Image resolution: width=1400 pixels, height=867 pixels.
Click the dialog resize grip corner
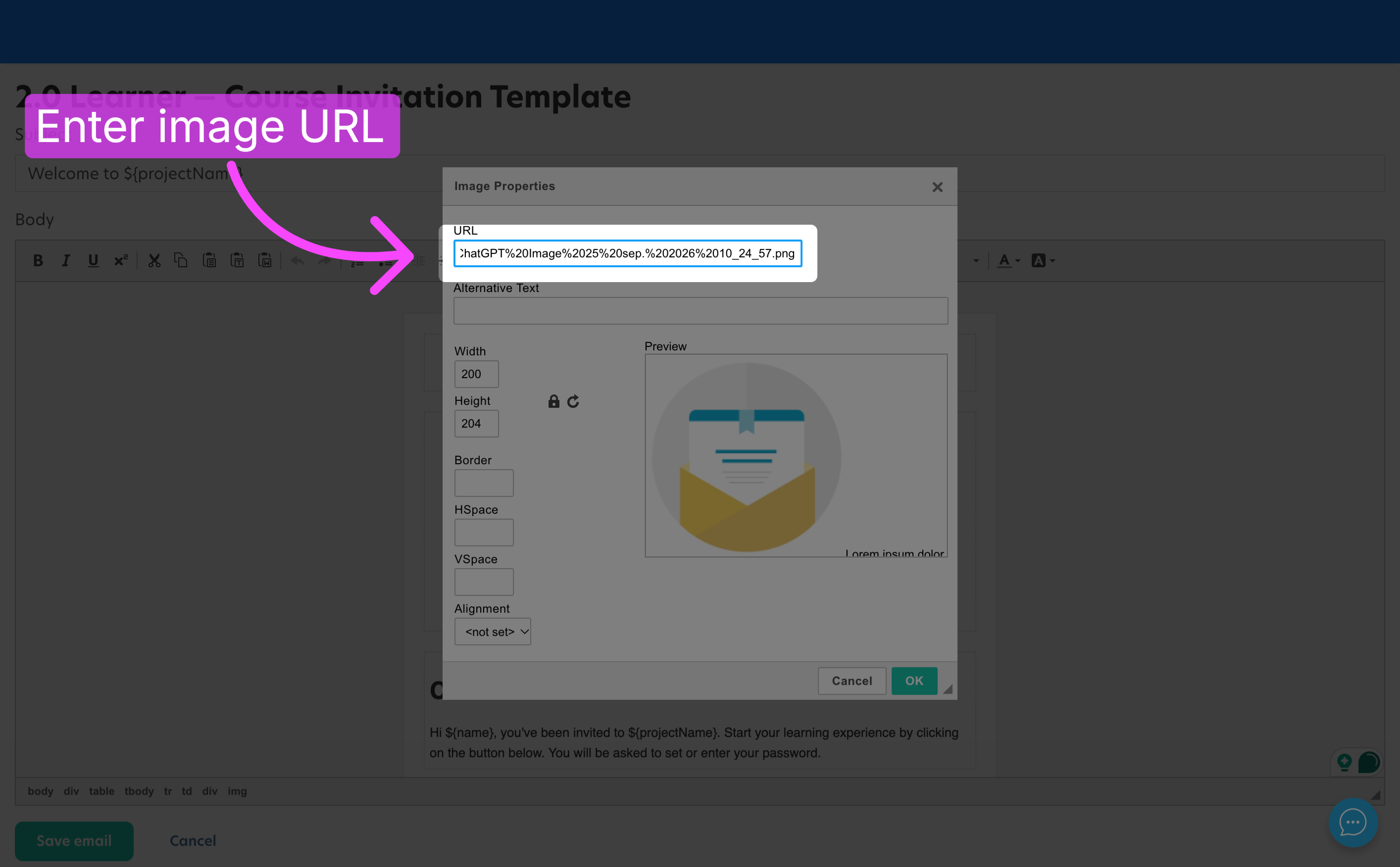tap(948, 689)
